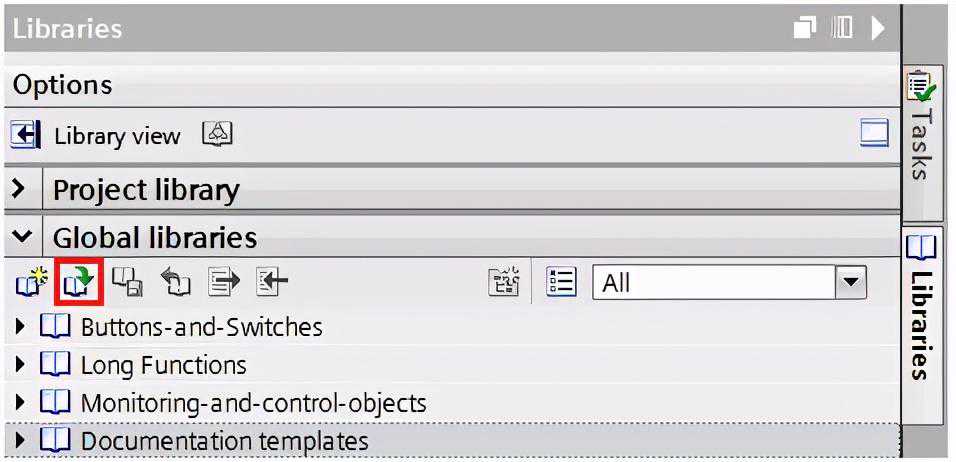956x462 pixels.
Task: Open Library view
Action: (117, 136)
